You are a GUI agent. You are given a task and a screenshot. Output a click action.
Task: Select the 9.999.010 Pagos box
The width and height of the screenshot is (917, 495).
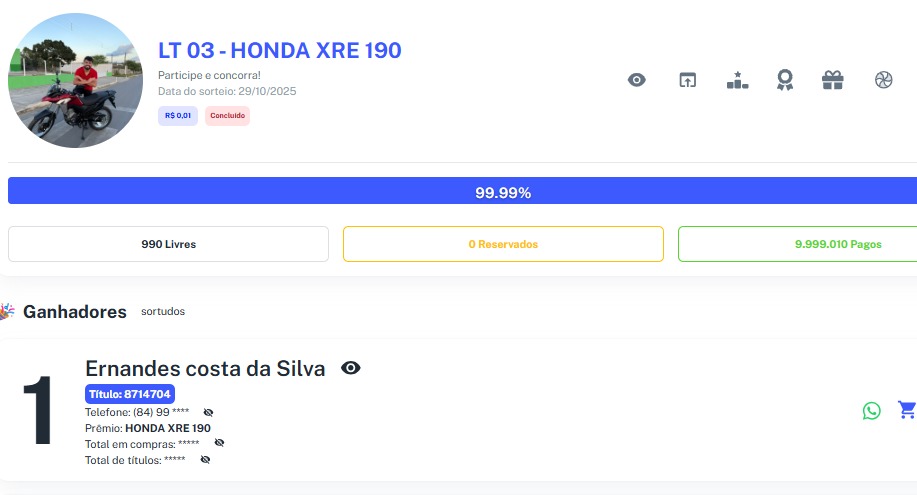(x=797, y=244)
